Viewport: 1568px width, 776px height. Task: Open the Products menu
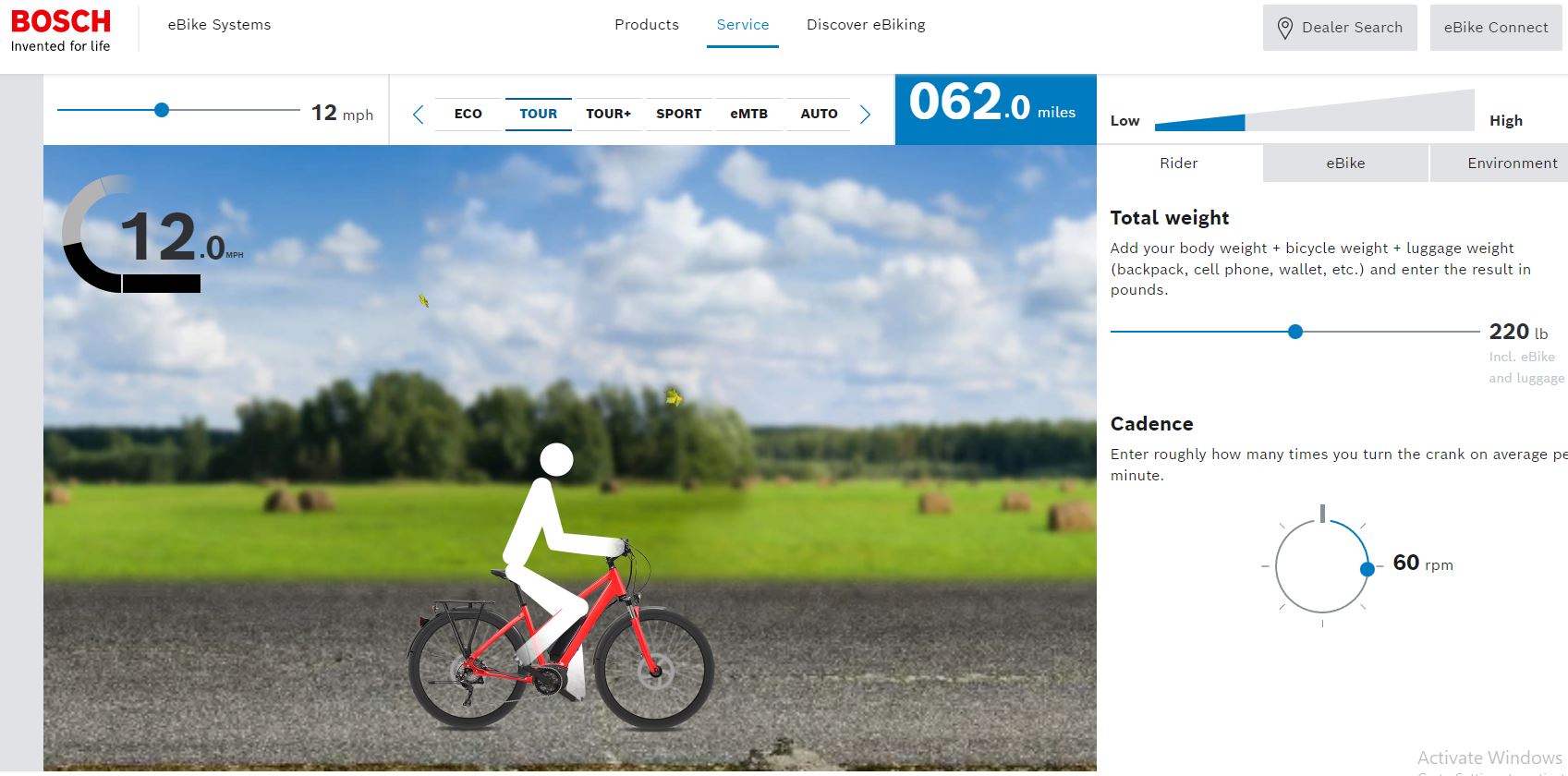point(647,25)
